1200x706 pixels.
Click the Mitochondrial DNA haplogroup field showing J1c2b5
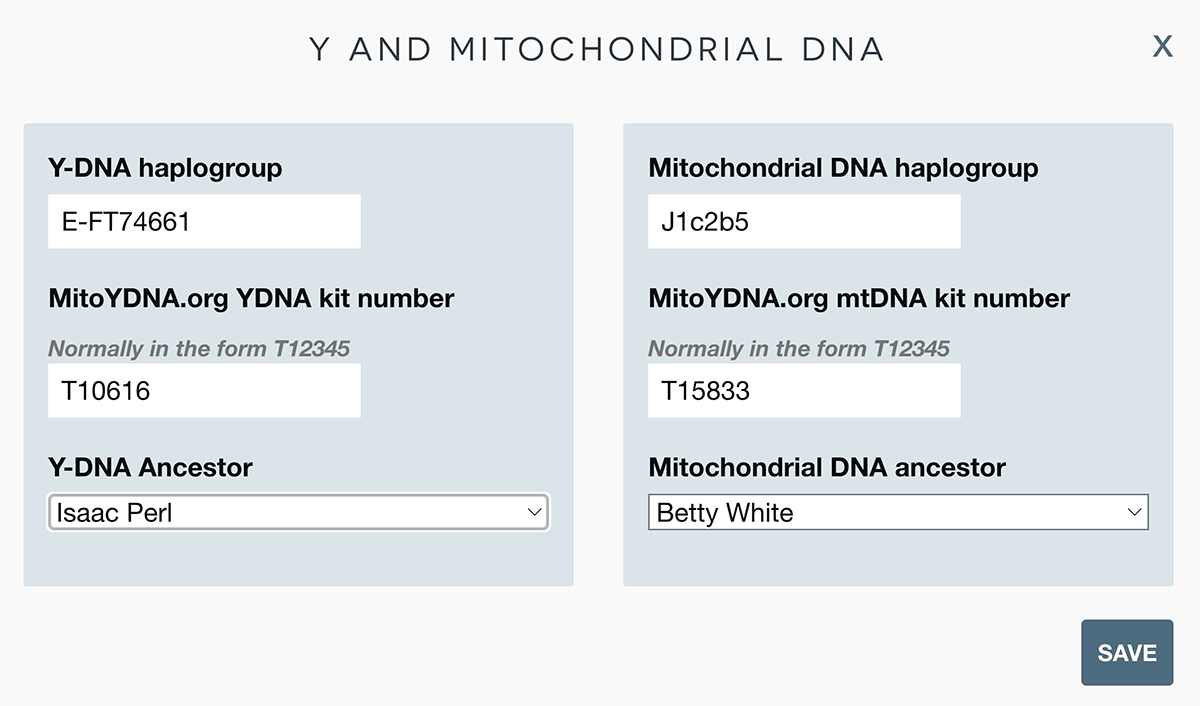[804, 221]
